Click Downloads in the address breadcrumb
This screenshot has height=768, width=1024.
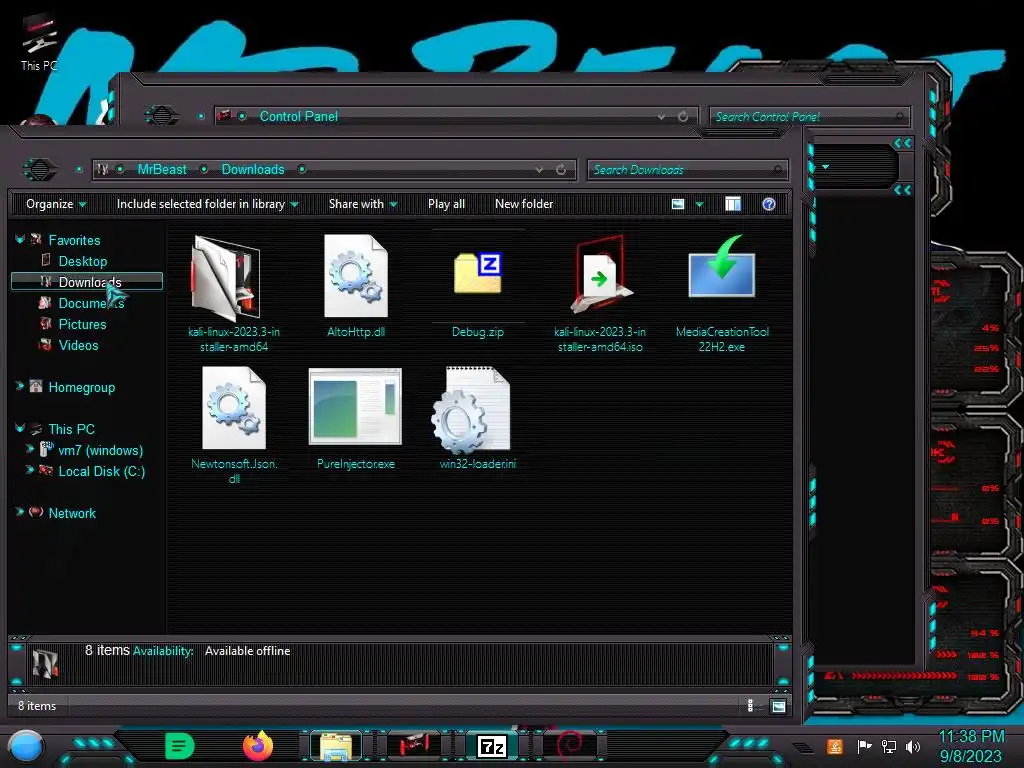pos(253,170)
